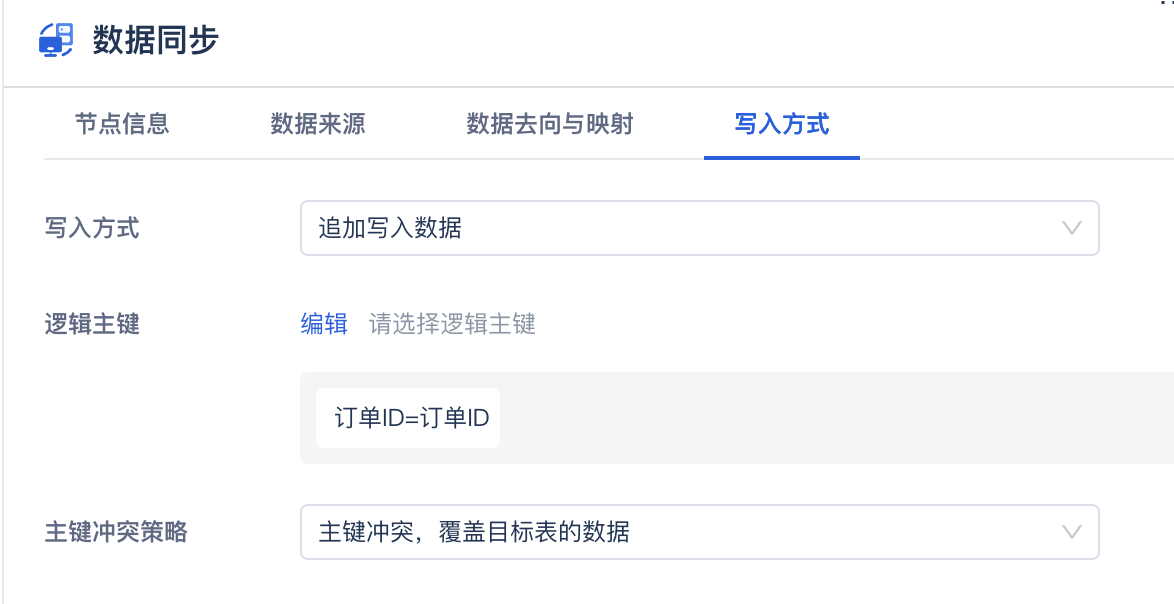Click the 写入方式 field label

[92, 229]
